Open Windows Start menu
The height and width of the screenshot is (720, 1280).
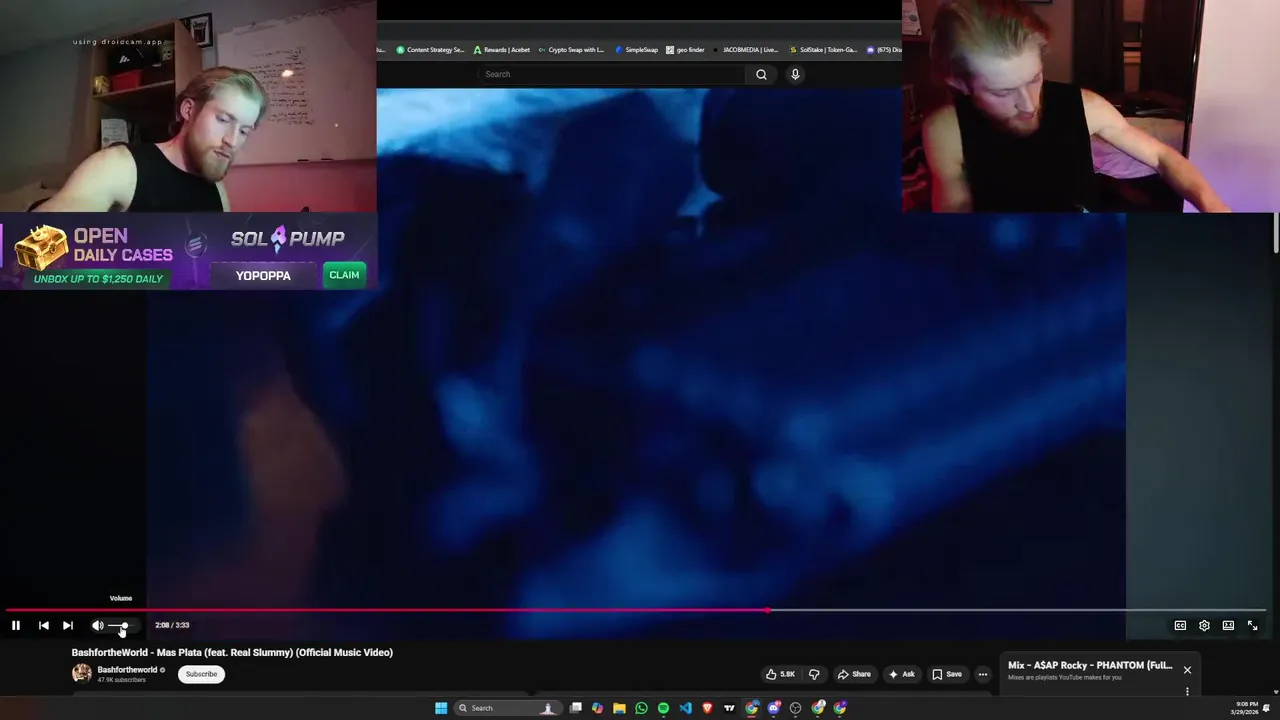[441, 708]
